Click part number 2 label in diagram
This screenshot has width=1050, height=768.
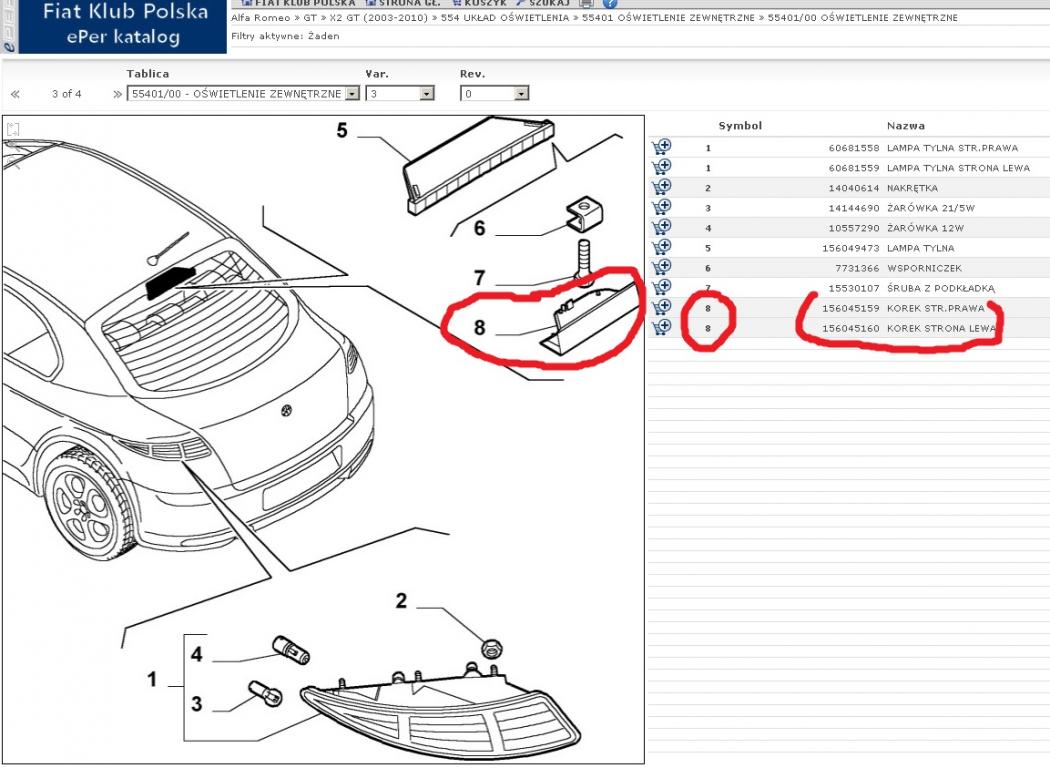[x=401, y=601]
